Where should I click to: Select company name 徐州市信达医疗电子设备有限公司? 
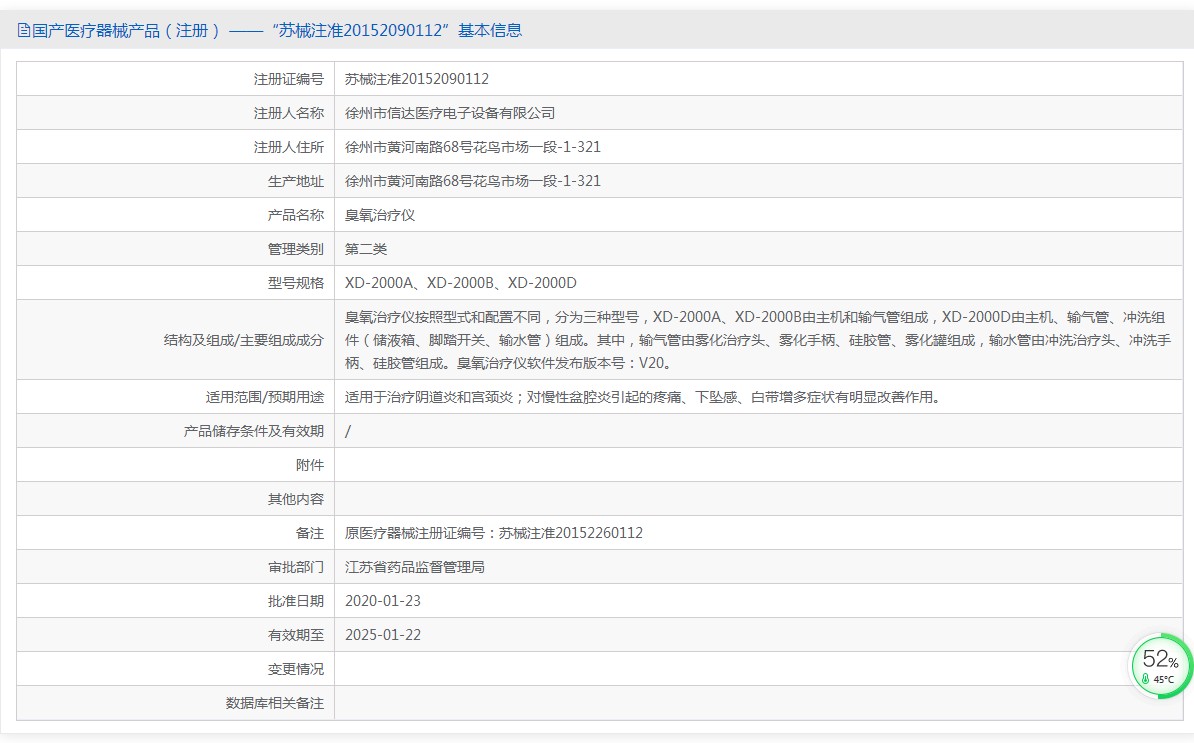(450, 113)
